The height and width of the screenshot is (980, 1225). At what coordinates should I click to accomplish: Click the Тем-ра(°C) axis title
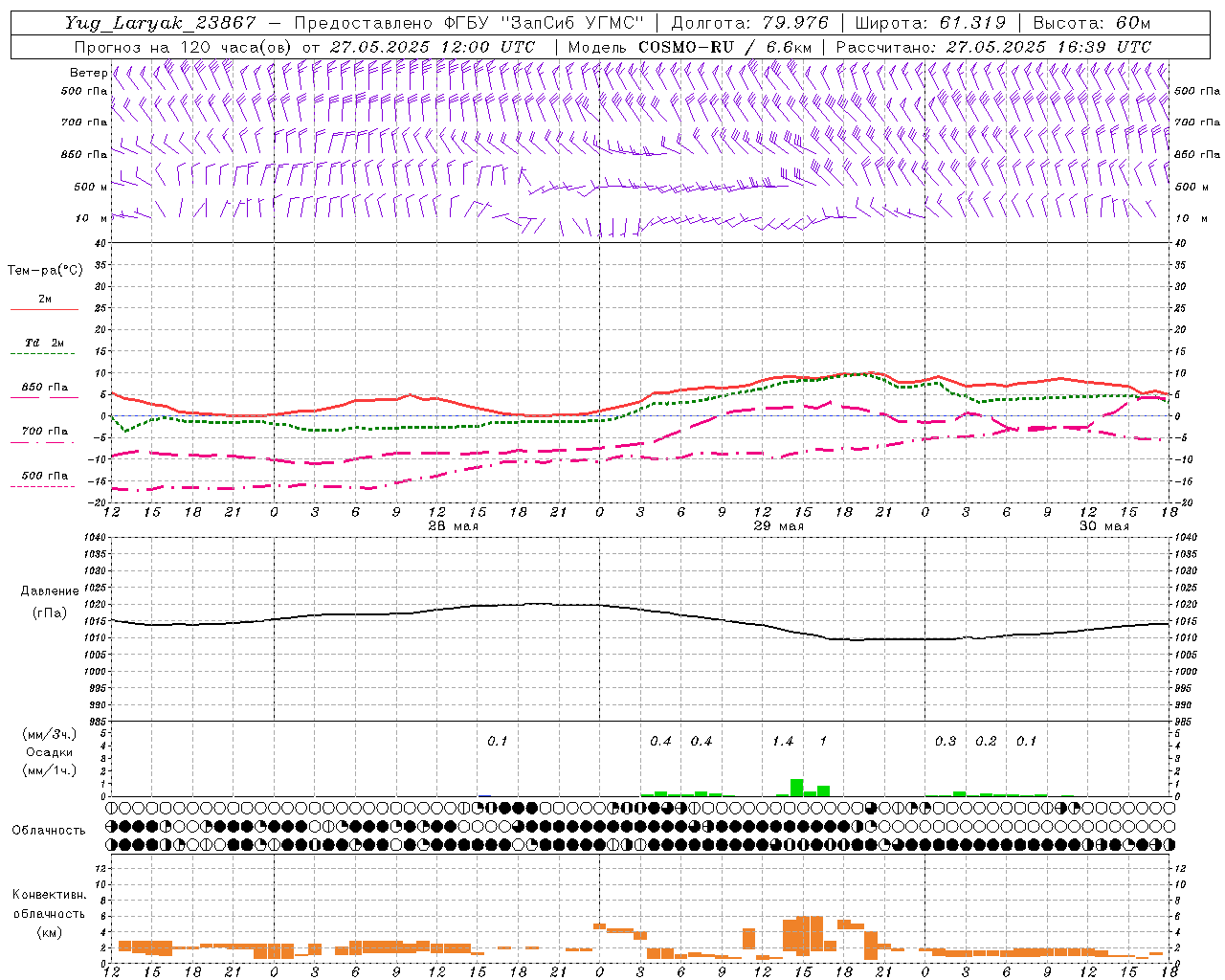pyautogui.click(x=45, y=271)
